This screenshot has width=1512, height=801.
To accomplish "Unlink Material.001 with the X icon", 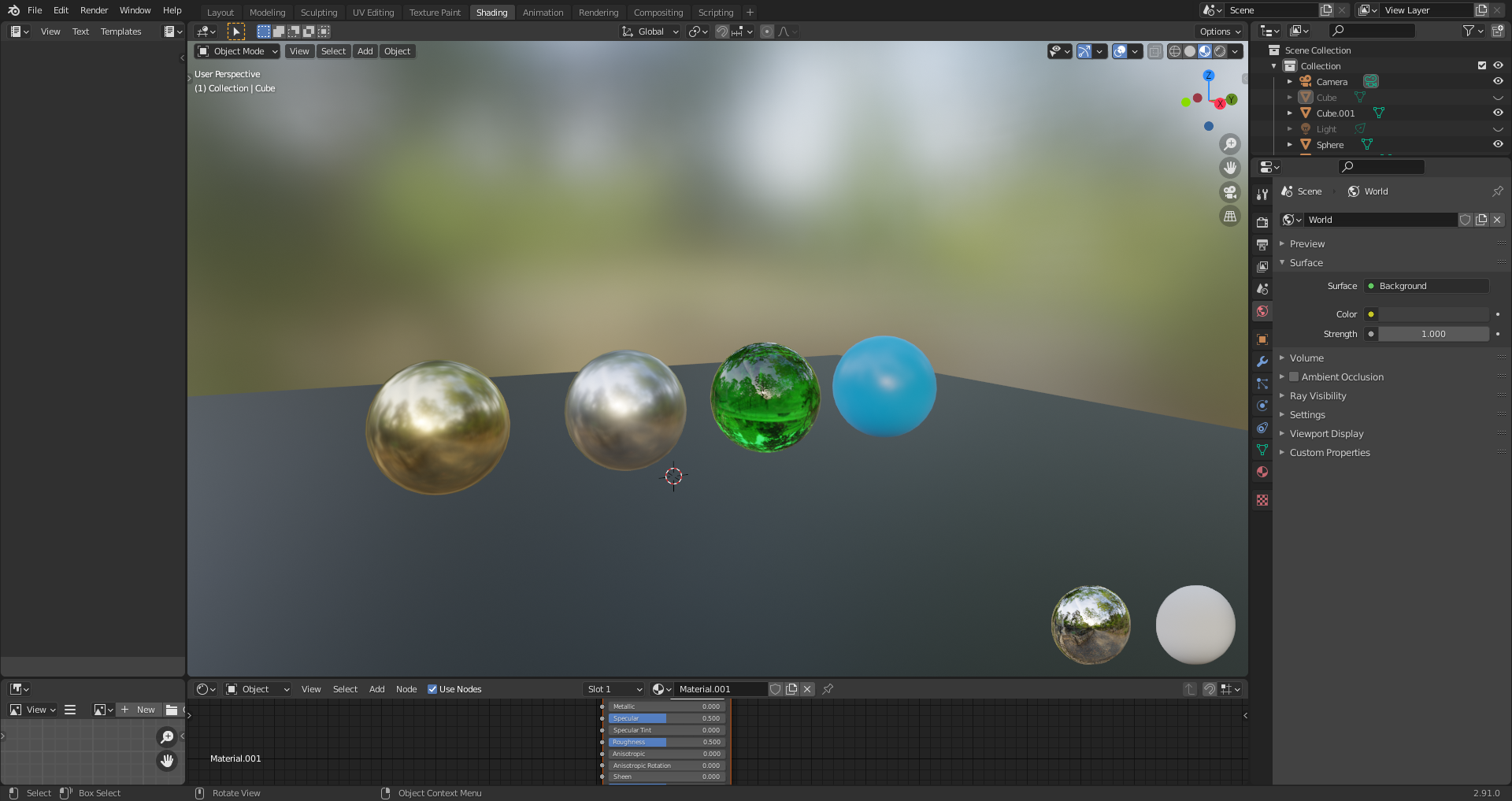I will tap(807, 689).
